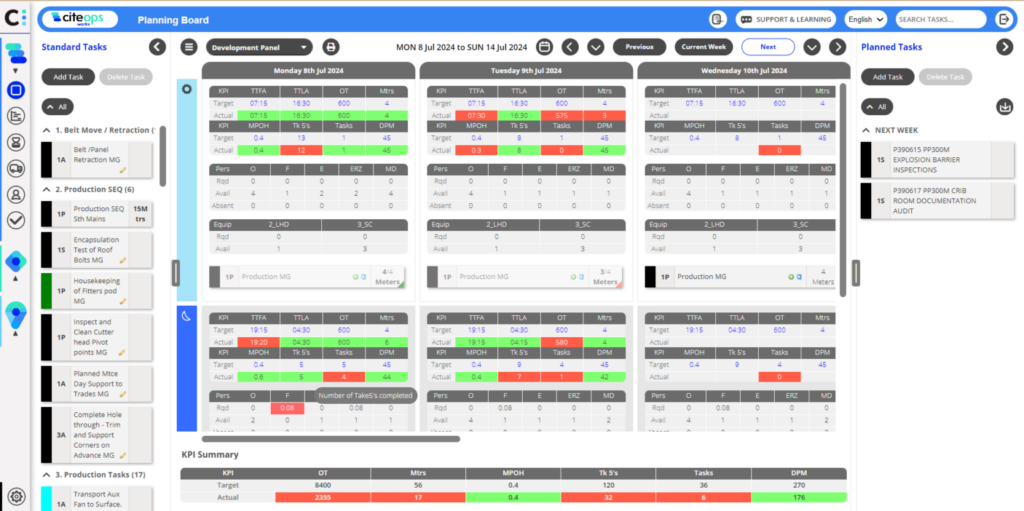This screenshot has width=1024, height=511.
Task: Collapse Standard Tasks panel with left arrow
Action: coord(157,47)
